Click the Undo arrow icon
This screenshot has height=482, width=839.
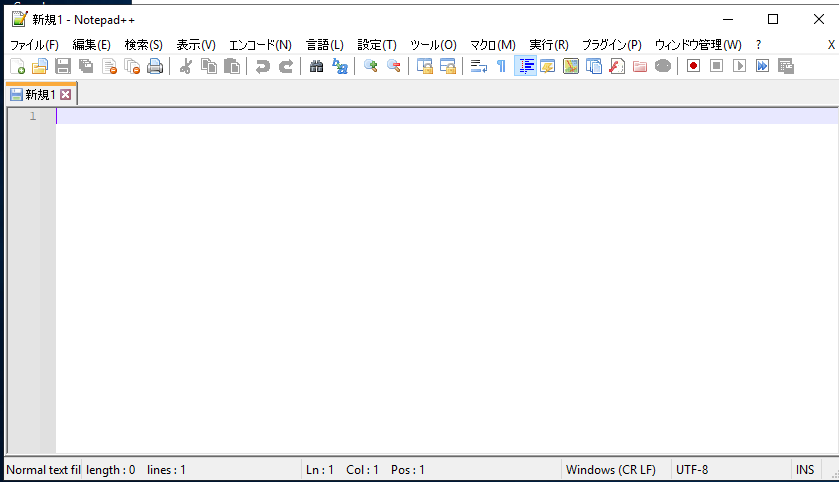click(x=262, y=66)
